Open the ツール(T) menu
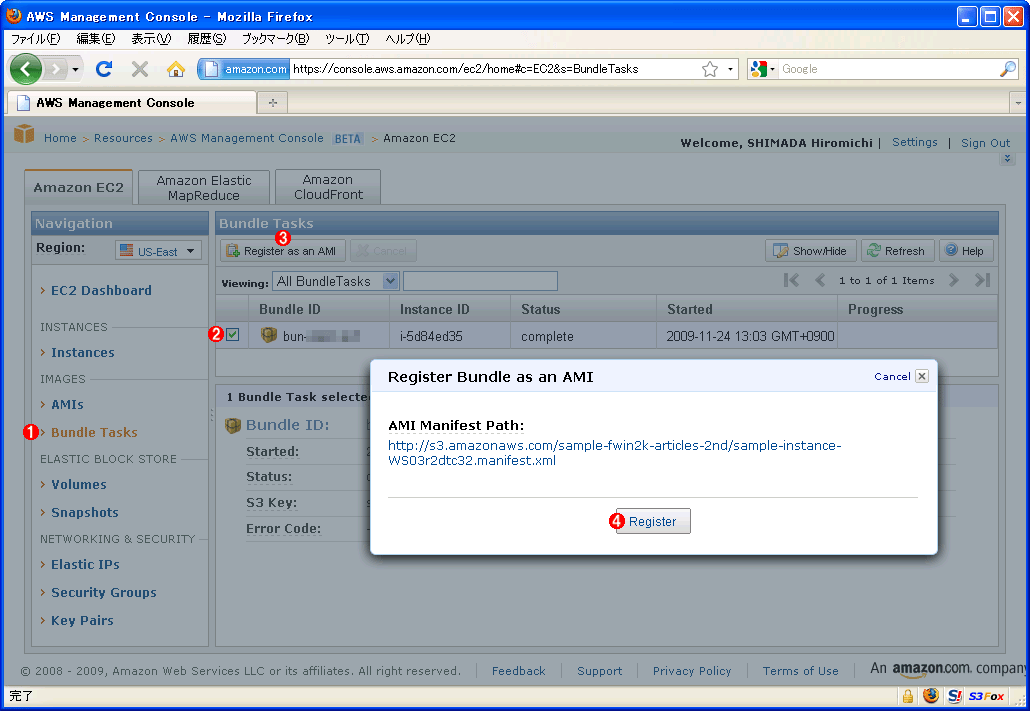The image size is (1030, 711). click(347, 39)
